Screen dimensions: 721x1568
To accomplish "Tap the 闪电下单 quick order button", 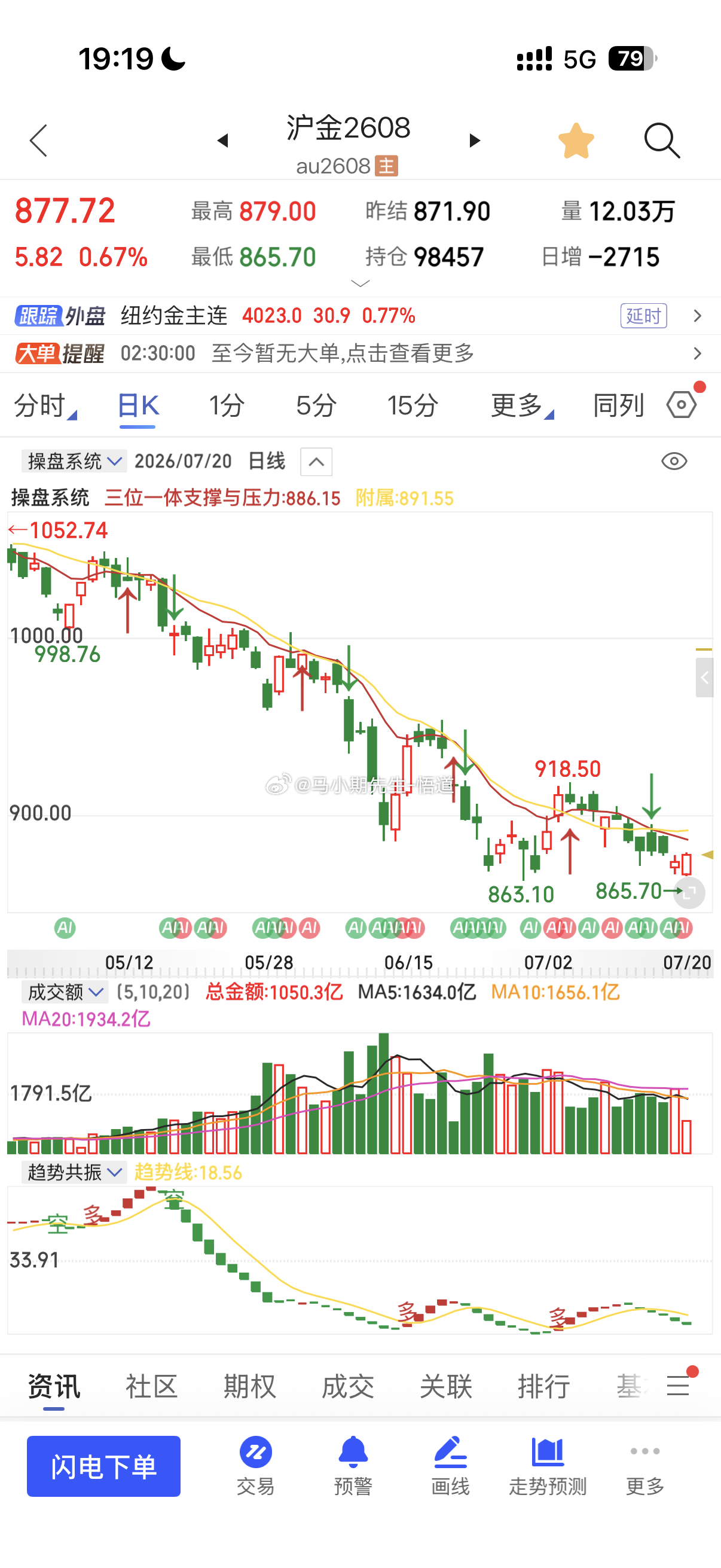I will tap(103, 1466).
